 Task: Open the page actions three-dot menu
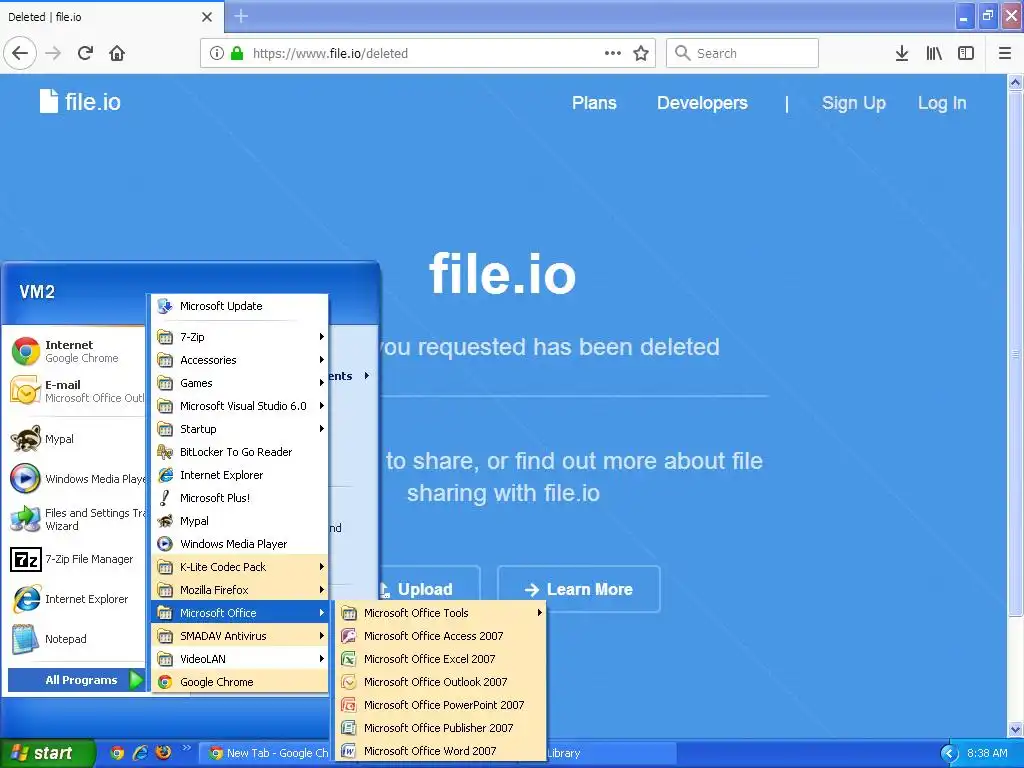(x=613, y=53)
